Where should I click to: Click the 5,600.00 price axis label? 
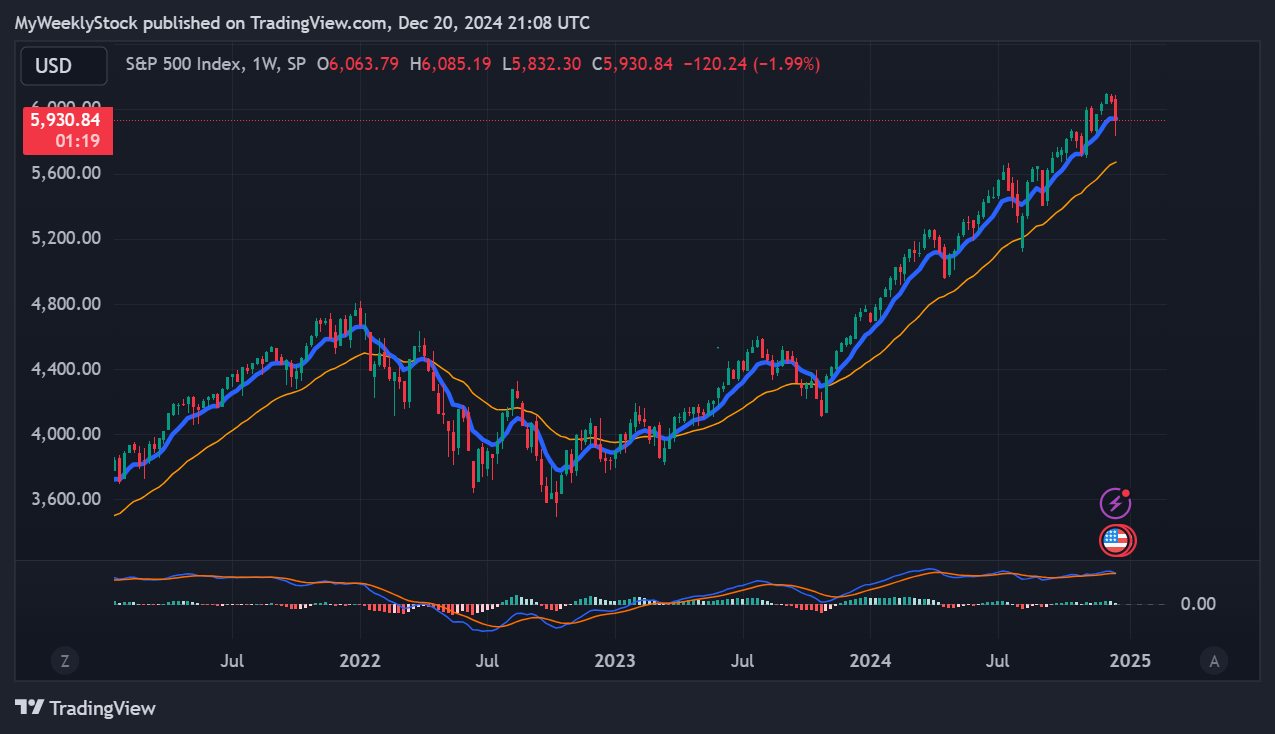[x=65, y=173]
